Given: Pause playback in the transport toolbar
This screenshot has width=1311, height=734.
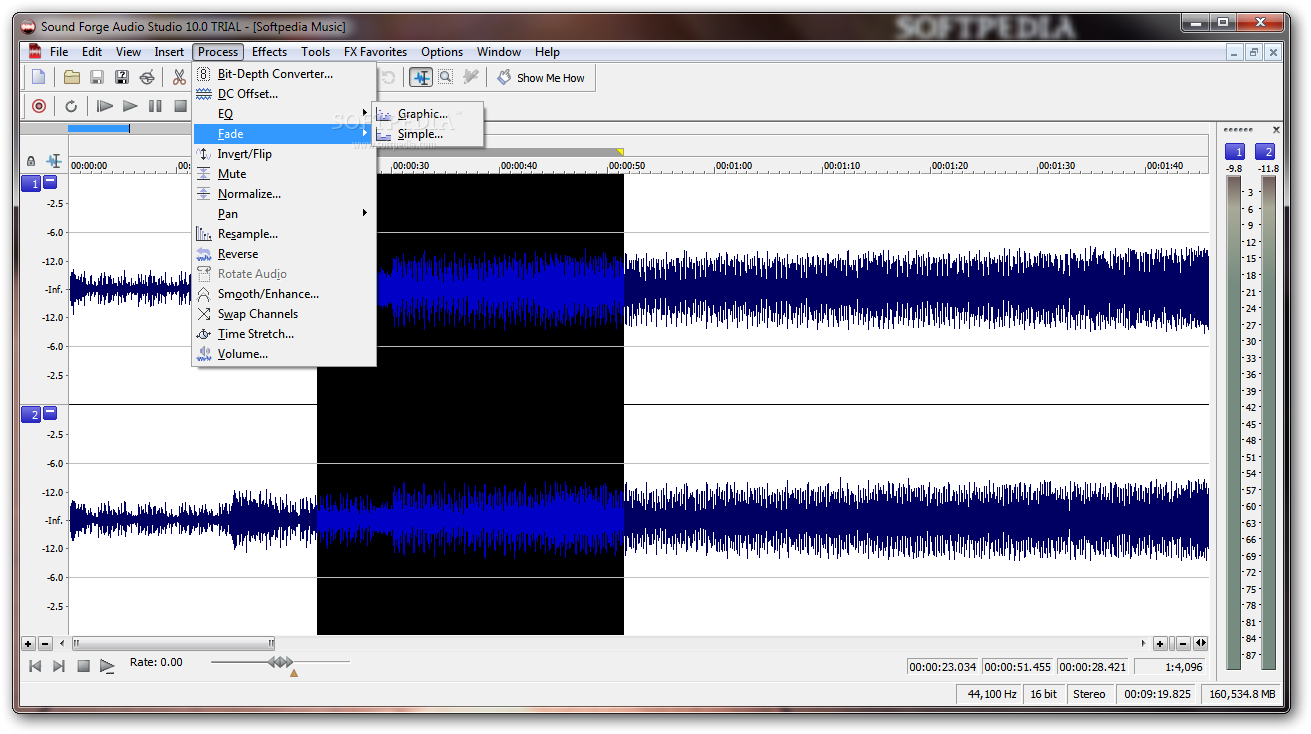Looking at the screenshot, I should [x=155, y=105].
